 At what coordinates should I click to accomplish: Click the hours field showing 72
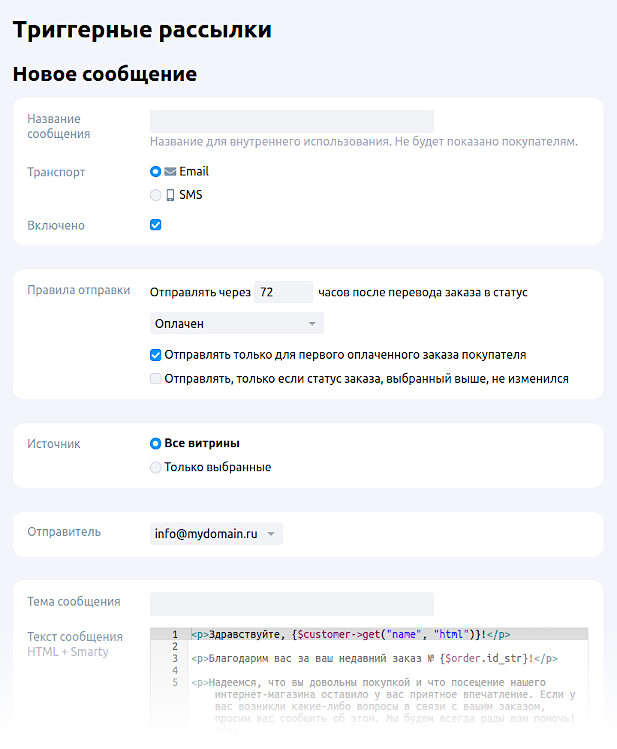[x=283, y=292]
